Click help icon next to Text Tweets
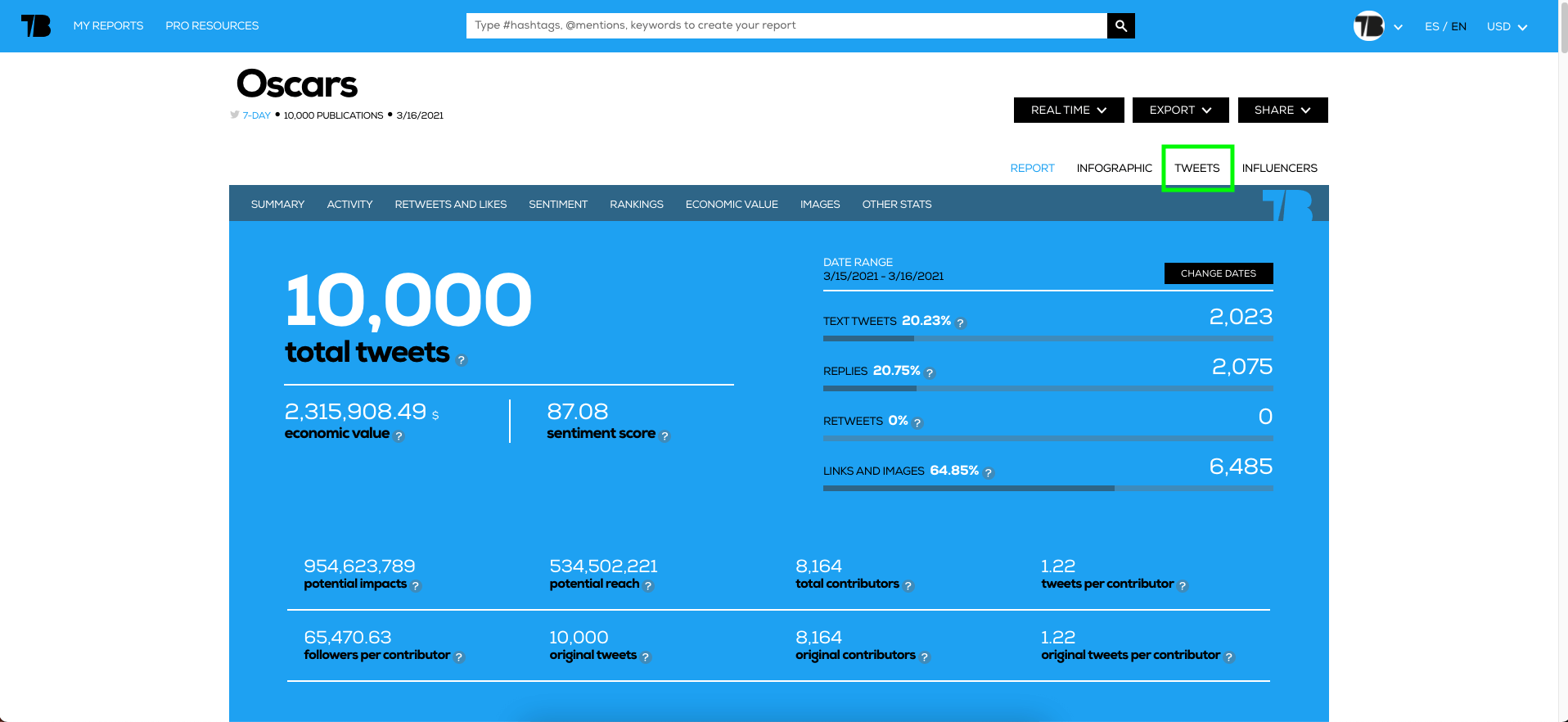 coord(961,323)
